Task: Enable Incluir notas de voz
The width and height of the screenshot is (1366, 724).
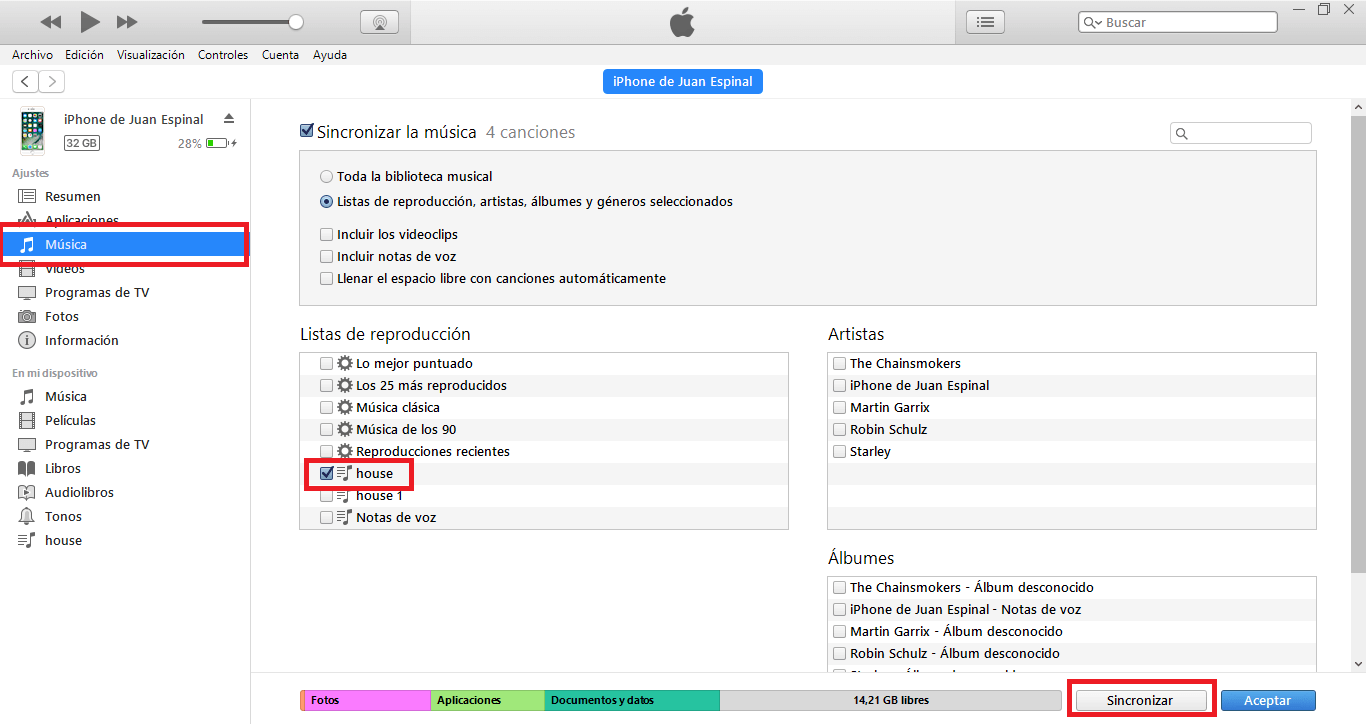Action: (x=327, y=256)
